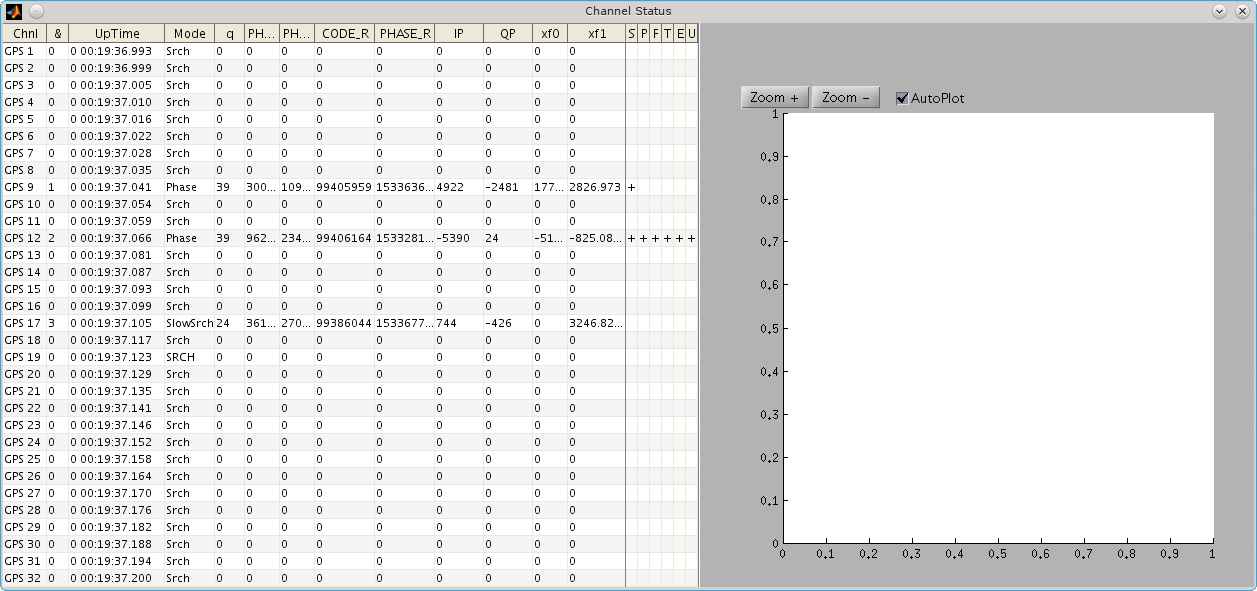The height and width of the screenshot is (591, 1257).
Task: Click Phase mode cell in GPS 12 row
Action: 182,238
